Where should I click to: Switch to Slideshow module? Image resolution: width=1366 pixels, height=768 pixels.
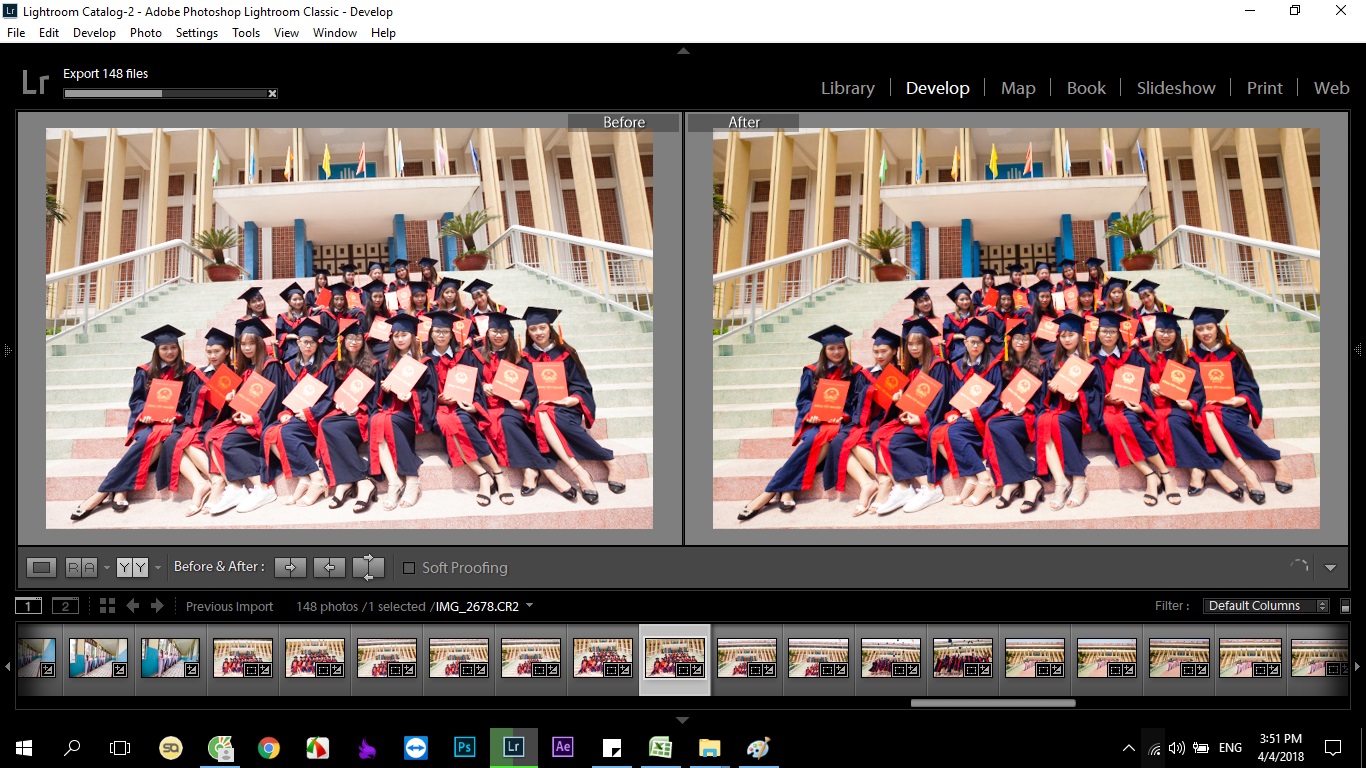point(1176,88)
